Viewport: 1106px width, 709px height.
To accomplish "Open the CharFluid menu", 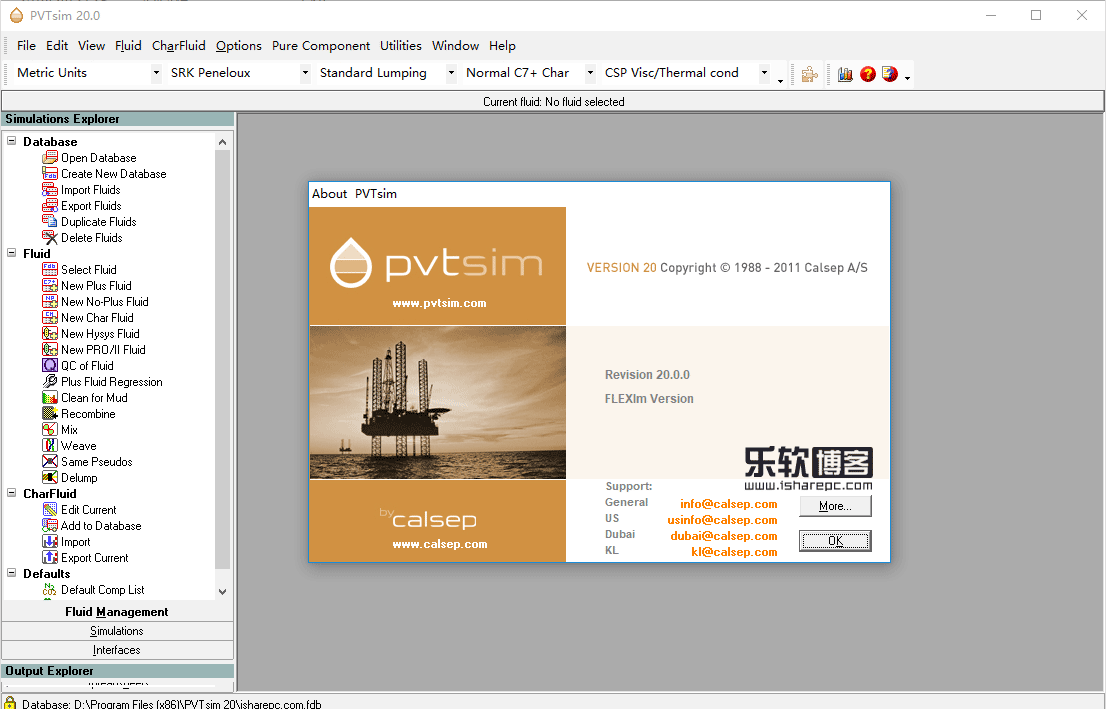I will (x=178, y=46).
